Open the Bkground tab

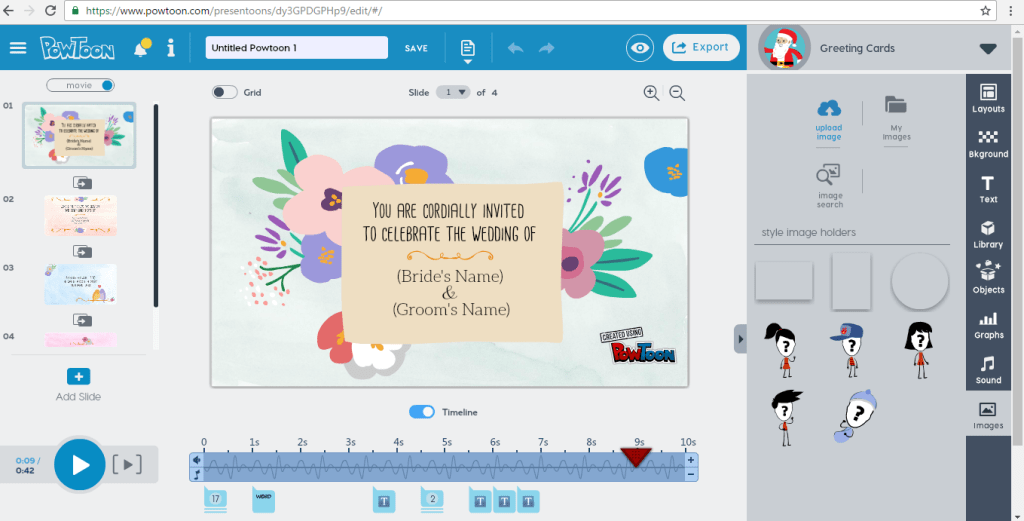[x=988, y=144]
